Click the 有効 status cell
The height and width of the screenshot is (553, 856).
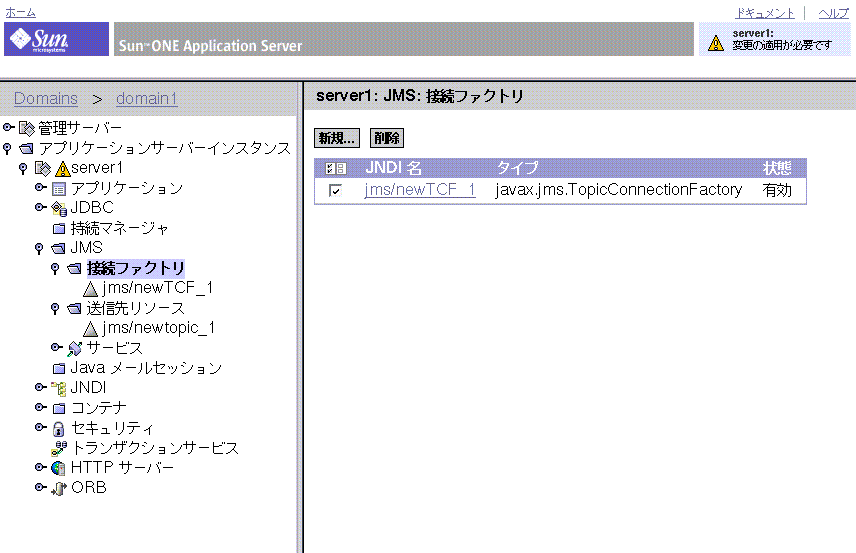coord(777,190)
